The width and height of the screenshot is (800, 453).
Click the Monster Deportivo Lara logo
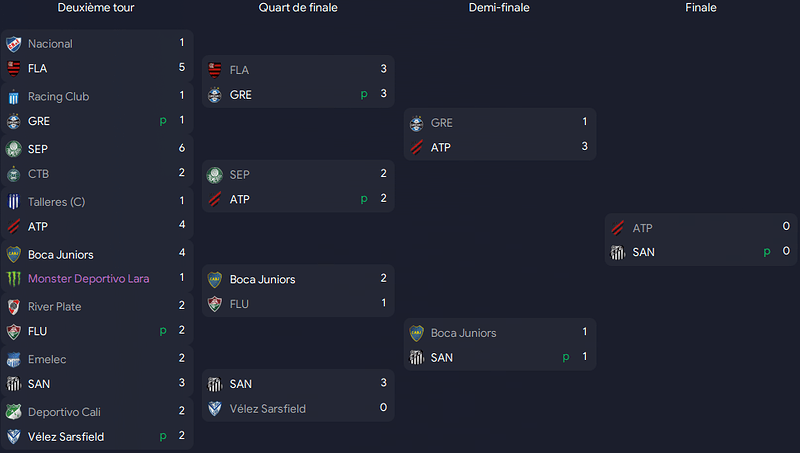tap(14, 279)
